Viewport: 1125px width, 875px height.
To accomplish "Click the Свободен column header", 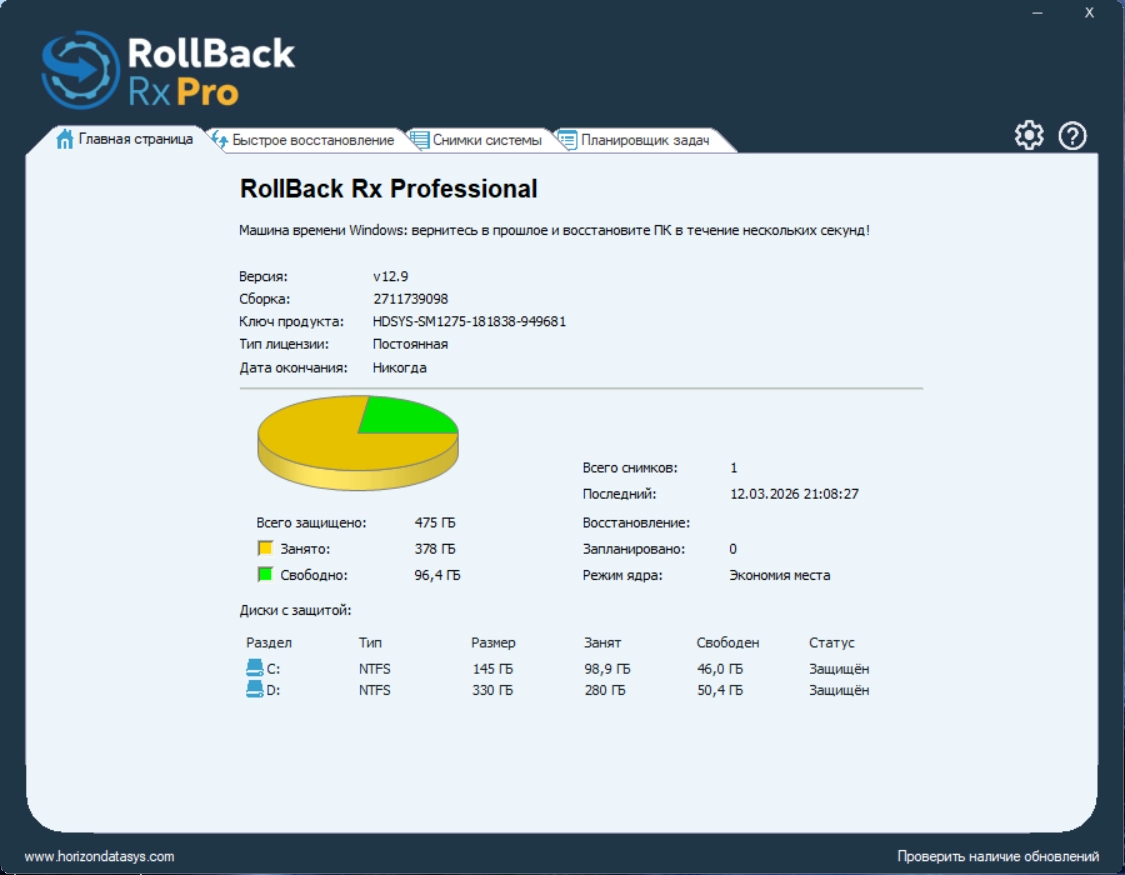I will [728, 642].
